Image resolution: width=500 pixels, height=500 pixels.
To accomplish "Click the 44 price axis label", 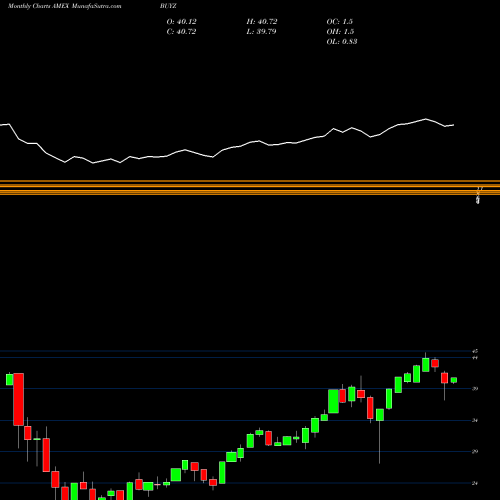I will pyautogui.click(x=475, y=358).
